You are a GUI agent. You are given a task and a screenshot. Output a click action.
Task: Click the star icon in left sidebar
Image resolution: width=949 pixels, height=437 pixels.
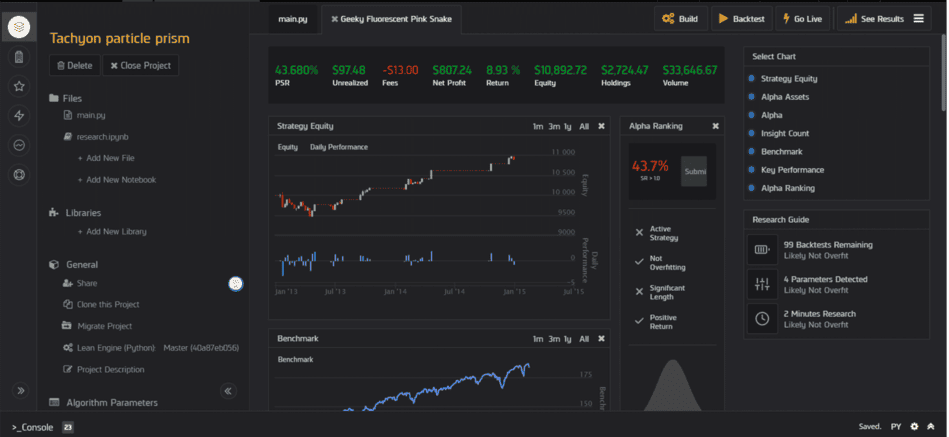[18, 86]
